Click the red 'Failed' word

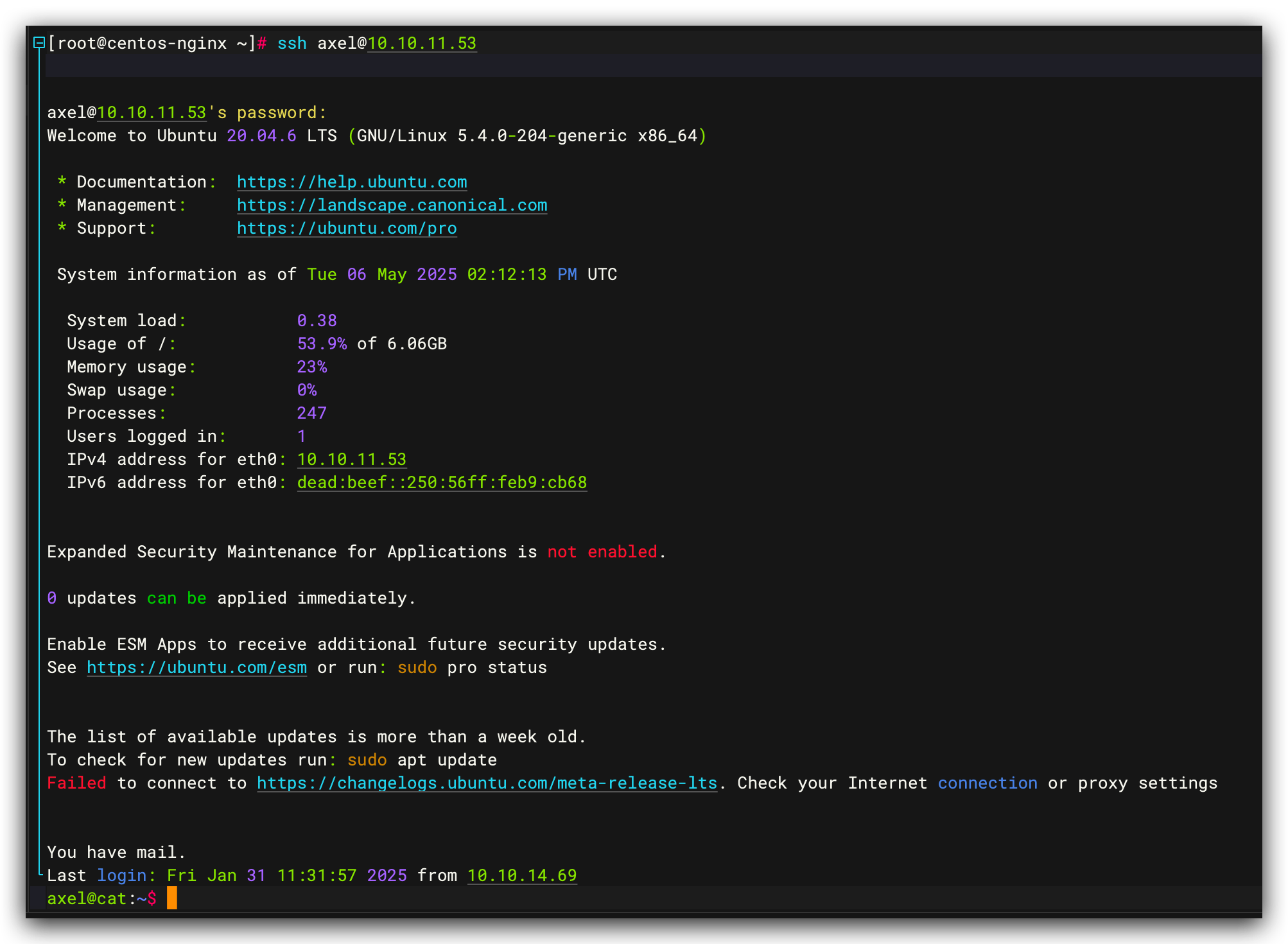(76, 783)
